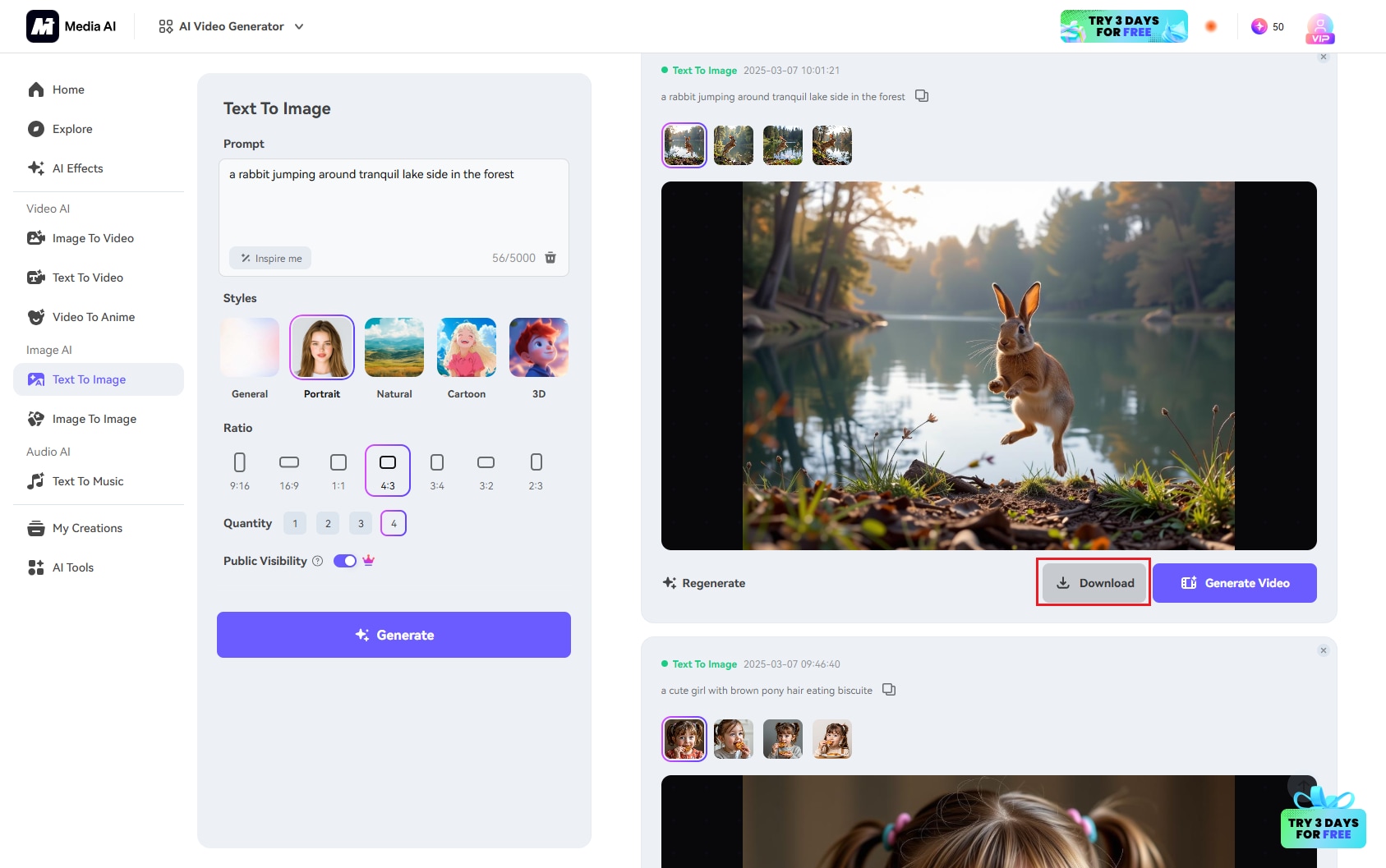The image size is (1386, 868).
Task: Close the rabbit result card
Action: point(1324,57)
